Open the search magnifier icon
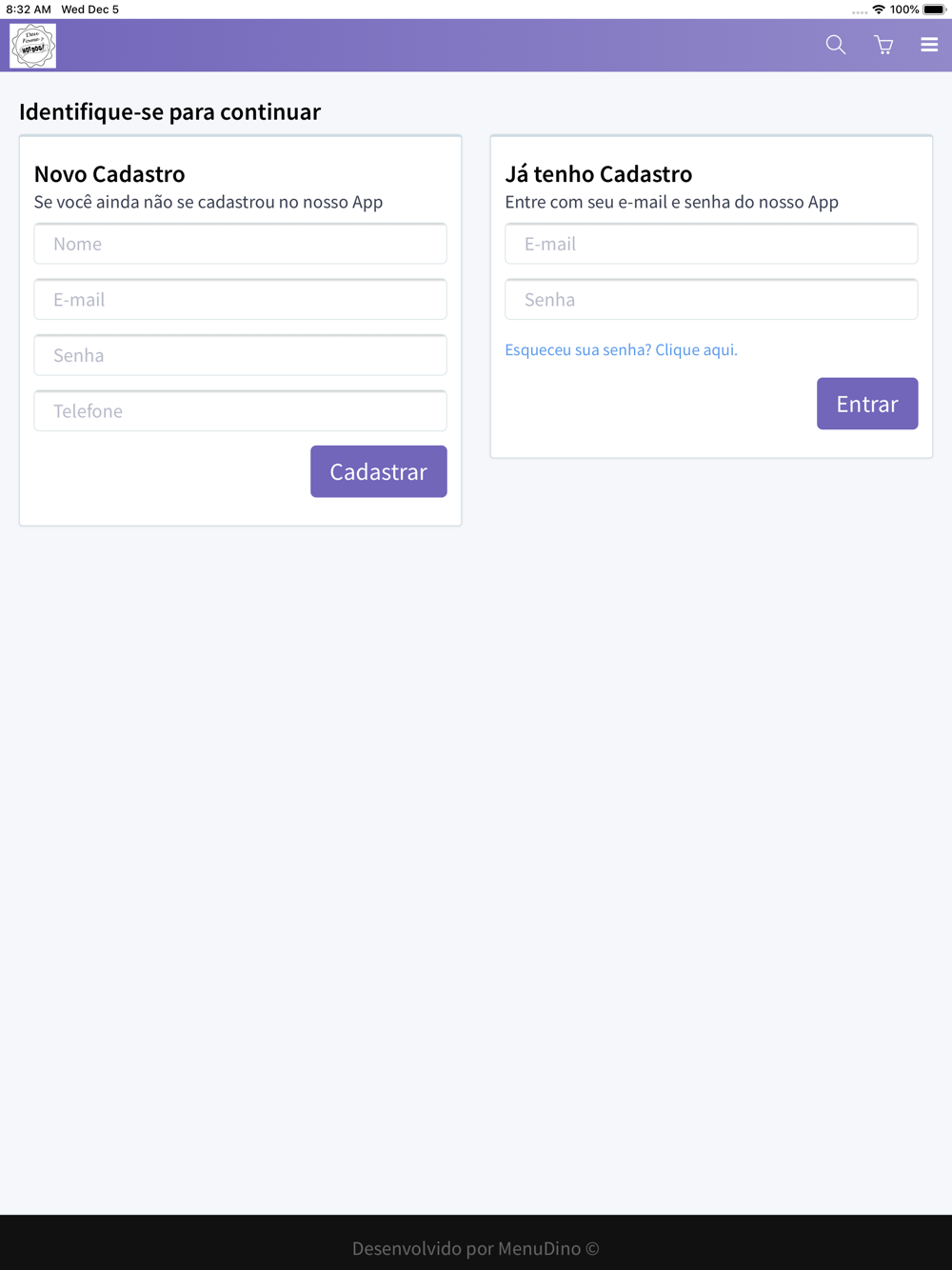The image size is (952, 1270). [836, 45]
